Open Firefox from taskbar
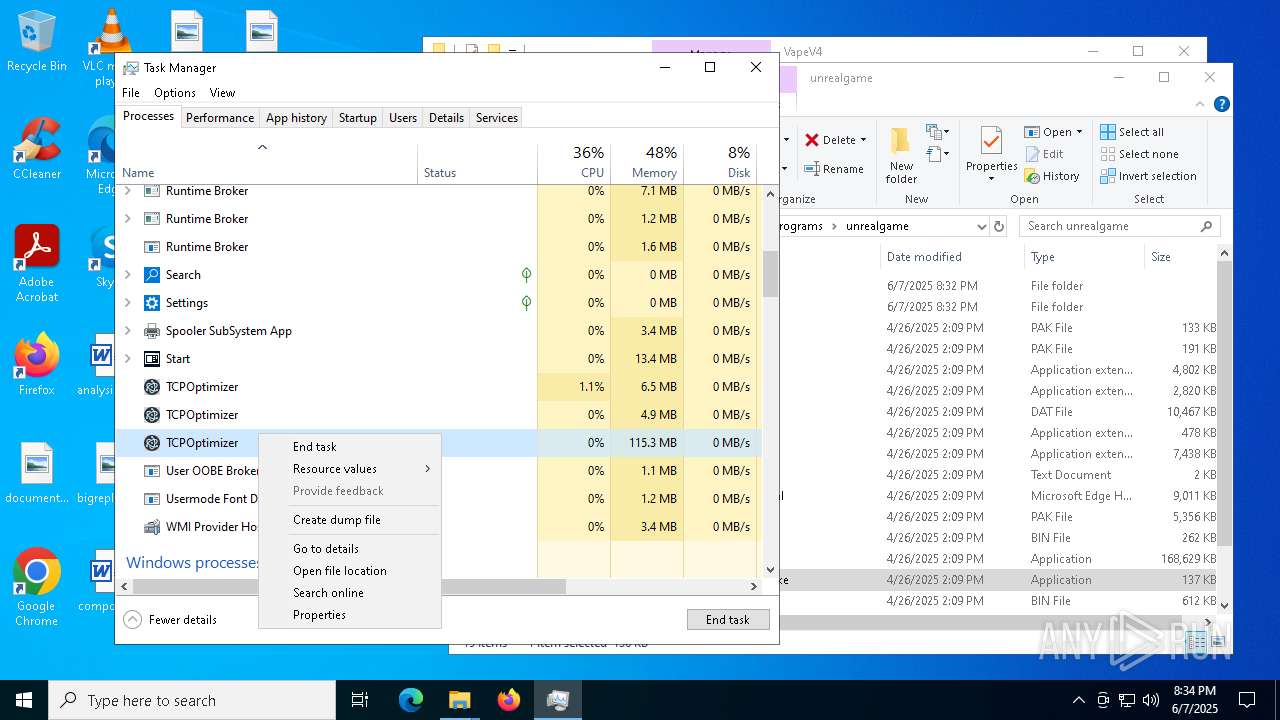The width and height of the screenshot is (1280, 720). tap(509, 700)
